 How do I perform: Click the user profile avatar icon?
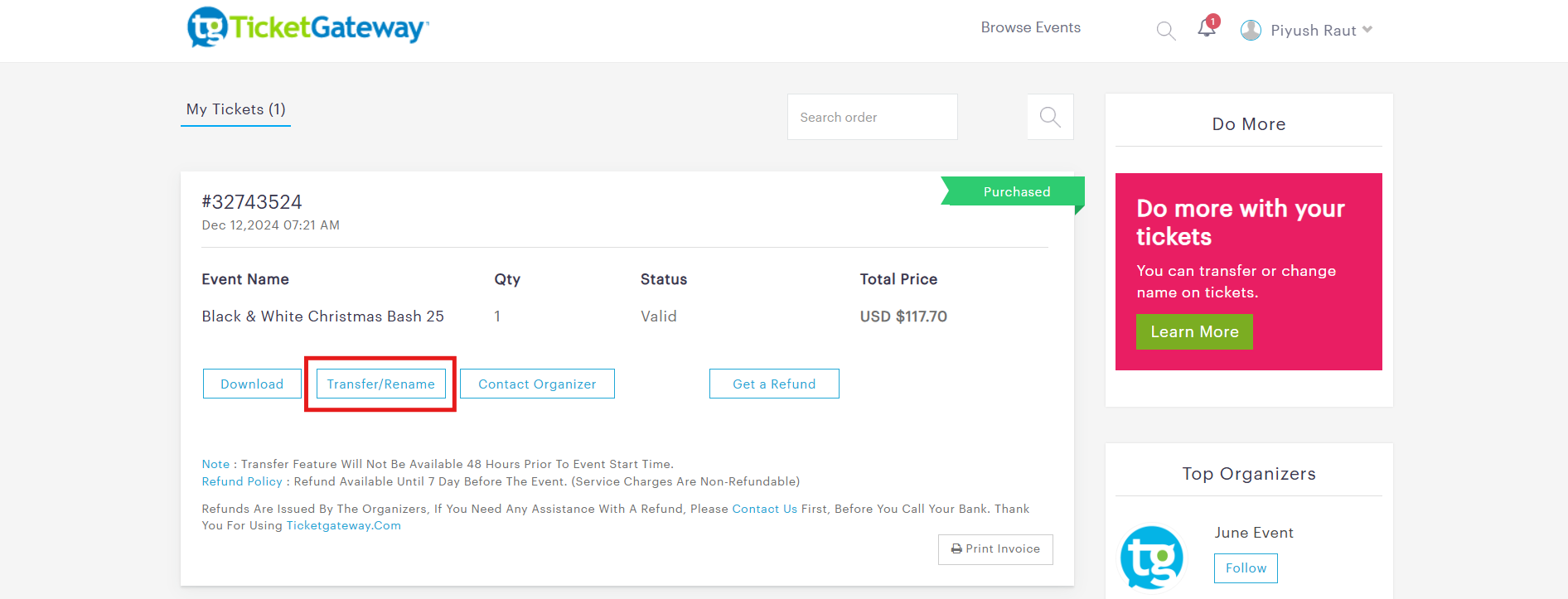(x=1251, y=31)
